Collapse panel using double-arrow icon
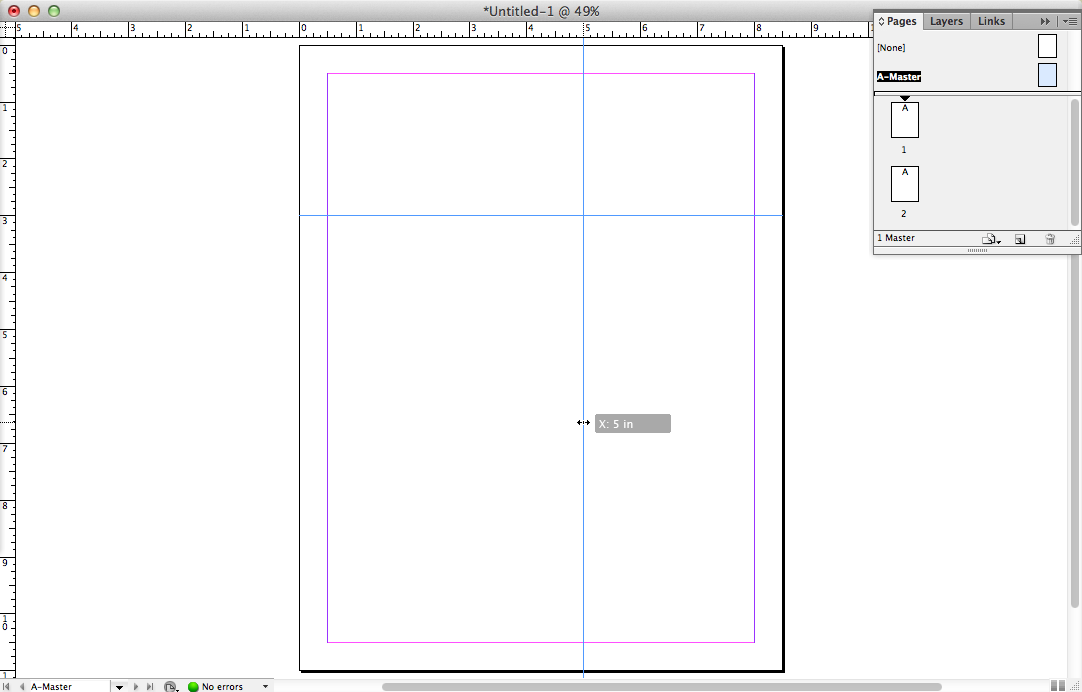The height and width of the screenshot is (692, 1082). tap(1045, 21)
